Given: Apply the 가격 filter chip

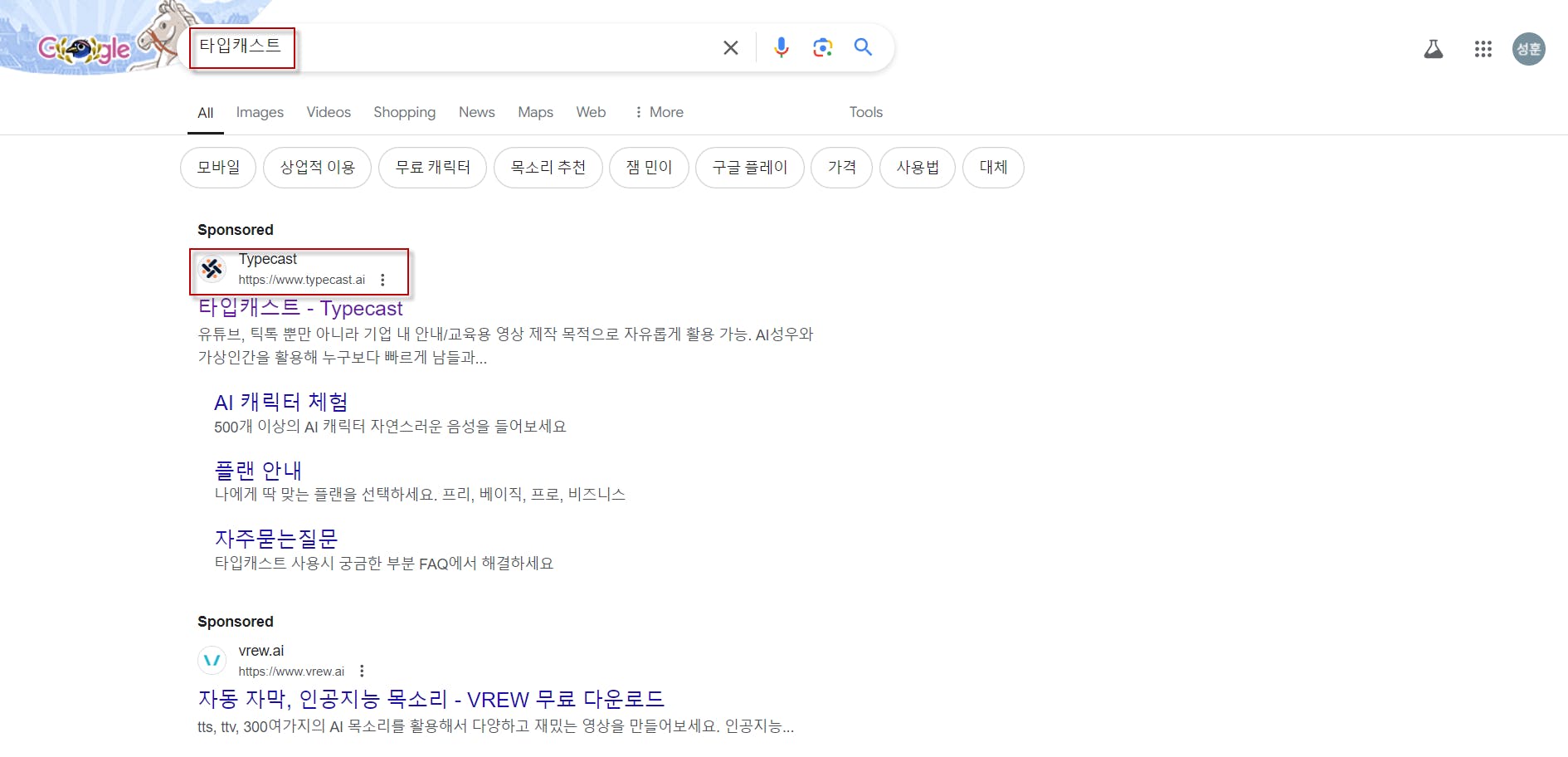Looking at the screenshot, I should tap(841, 168).
